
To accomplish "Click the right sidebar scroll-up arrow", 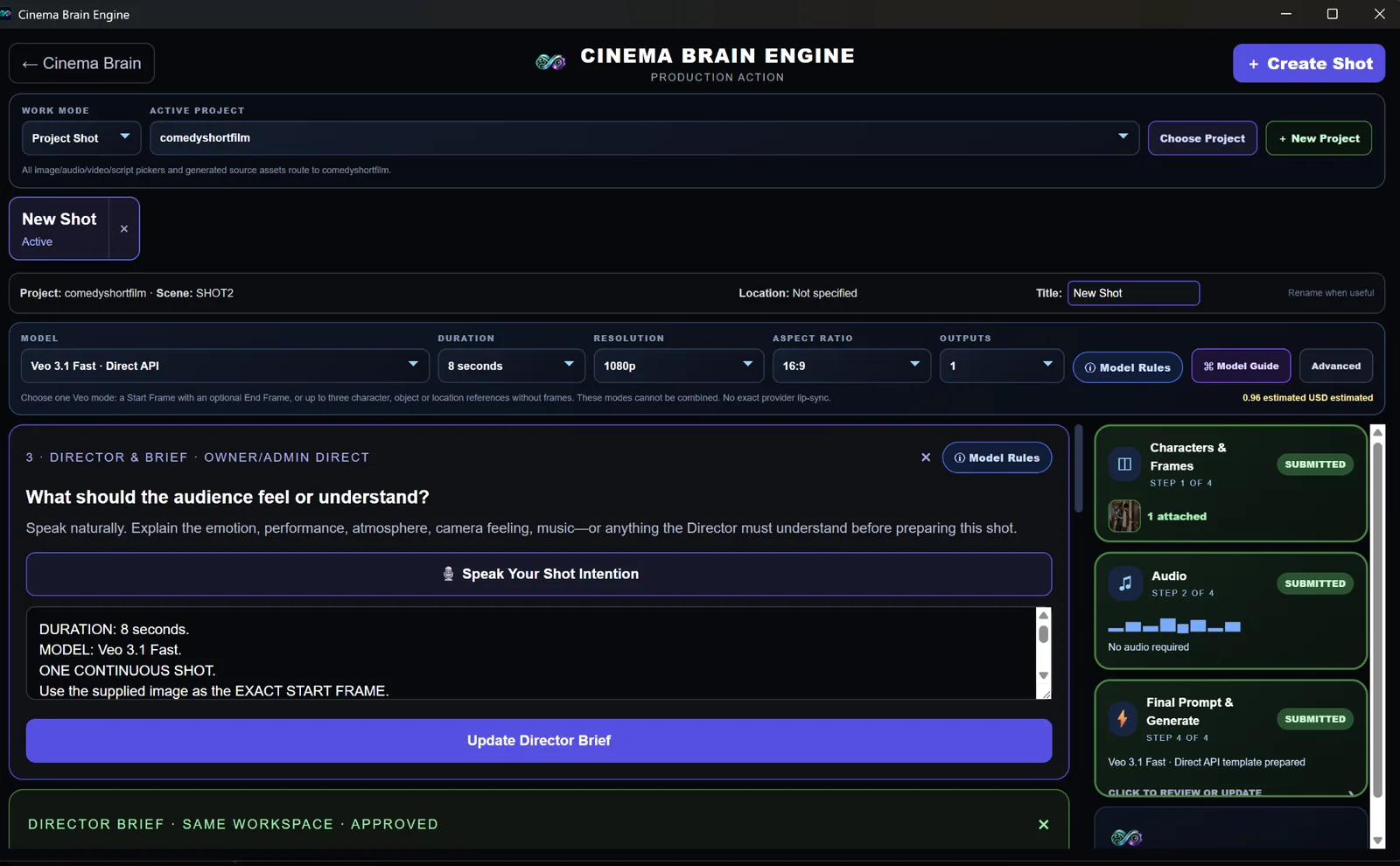I will click(x=1377, y=432).
